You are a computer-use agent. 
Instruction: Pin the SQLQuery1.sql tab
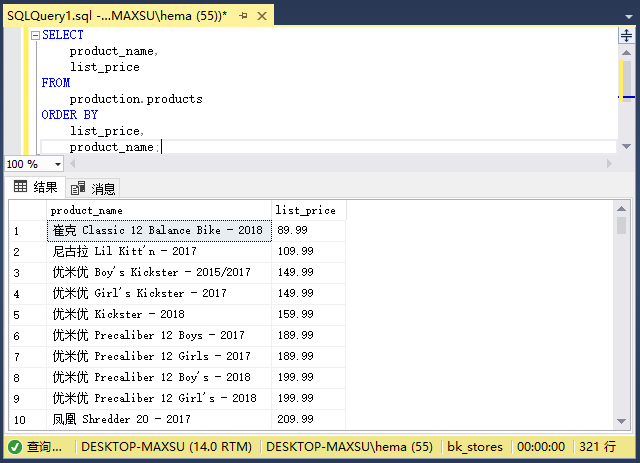tap(243, 16)
